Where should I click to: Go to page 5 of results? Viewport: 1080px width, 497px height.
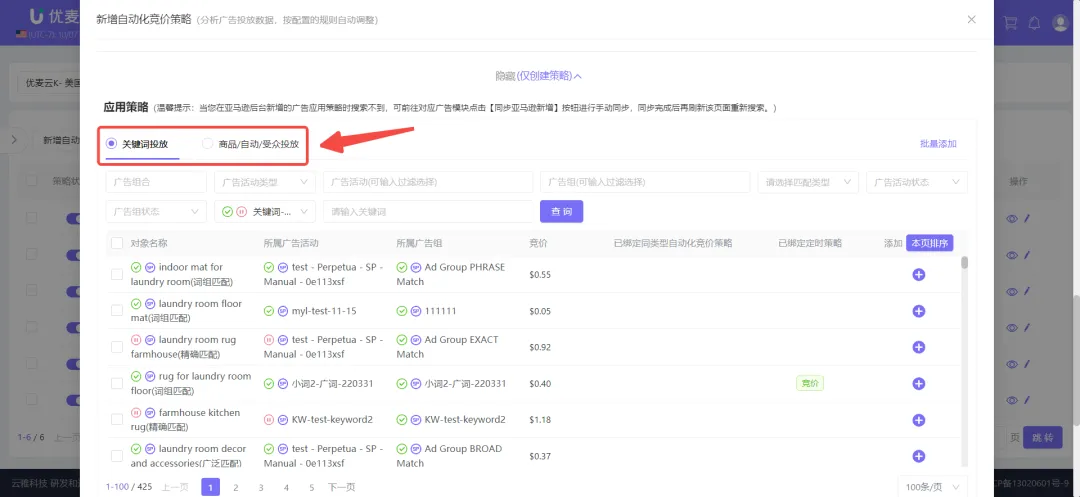tap(311, 487)
